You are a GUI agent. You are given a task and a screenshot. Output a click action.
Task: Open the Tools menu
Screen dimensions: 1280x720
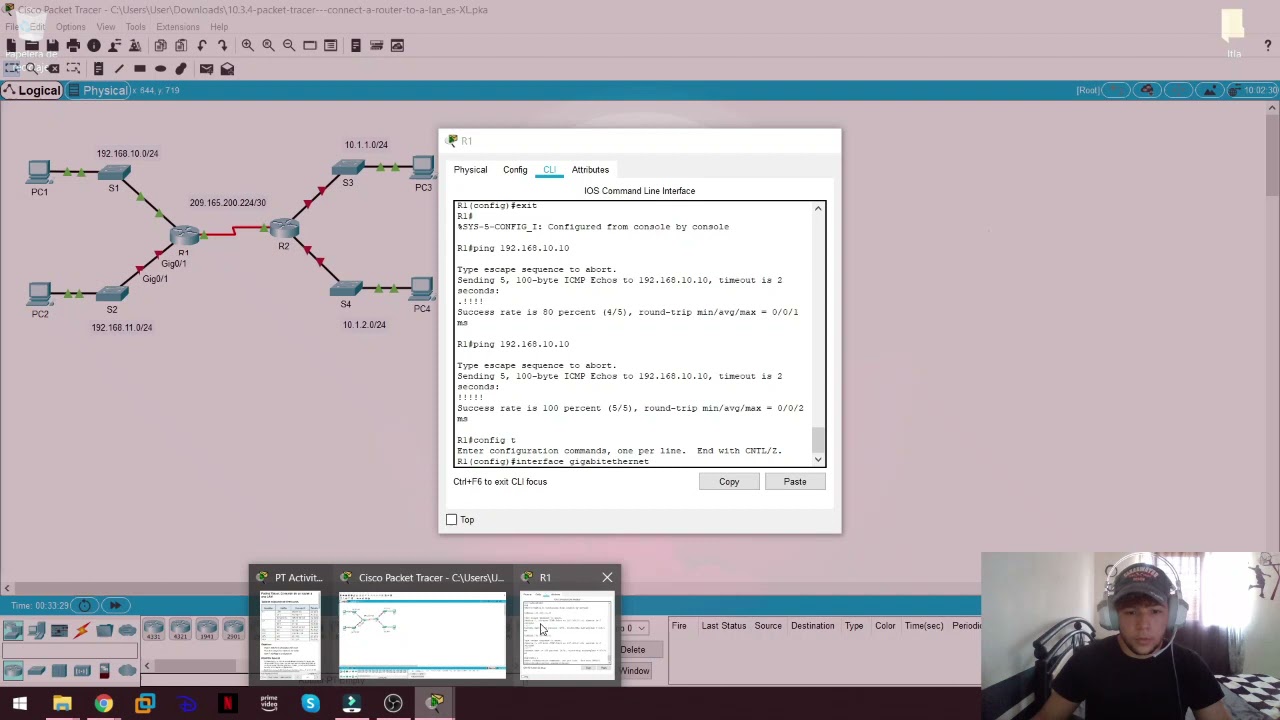(135, 27)
